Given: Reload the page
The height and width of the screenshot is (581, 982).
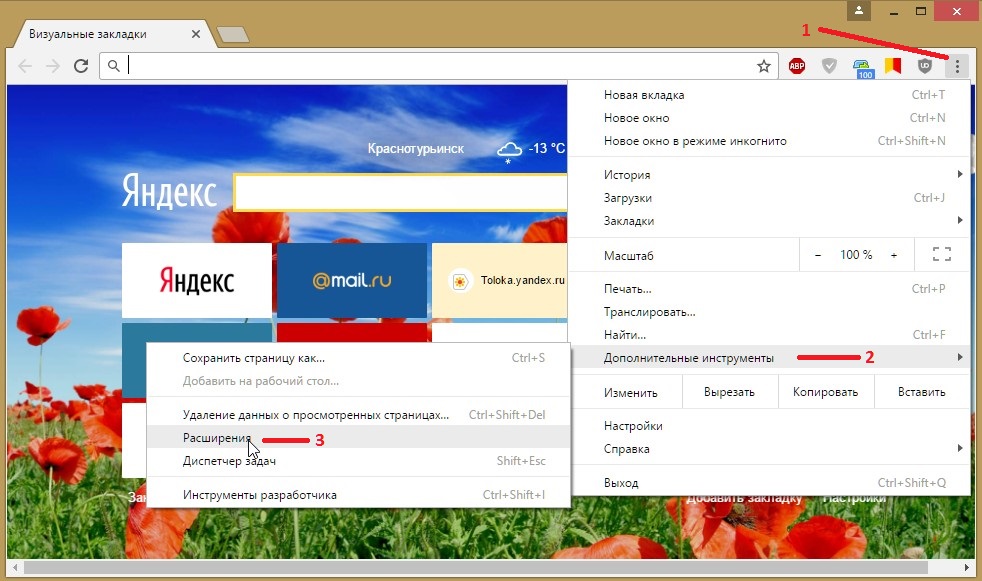Looking at the screenshot, I should [x=81, y=66].
